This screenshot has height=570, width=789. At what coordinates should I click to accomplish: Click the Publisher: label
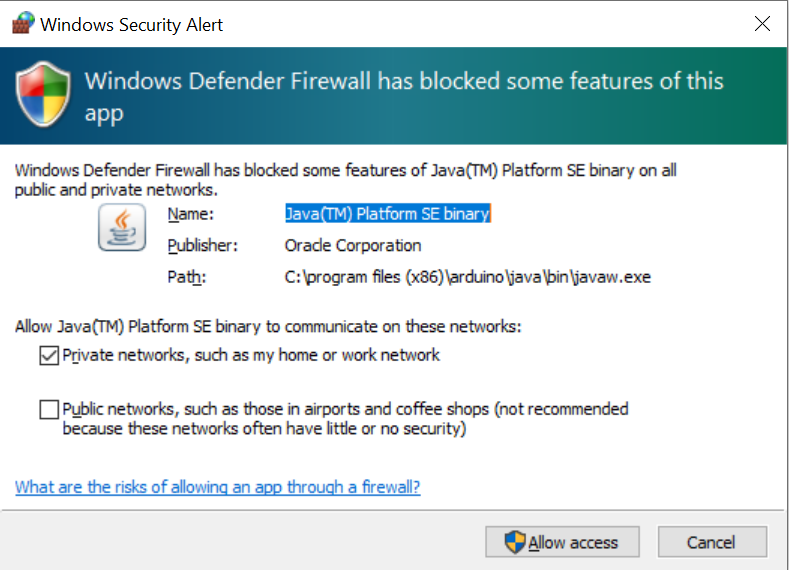(202, 246)
